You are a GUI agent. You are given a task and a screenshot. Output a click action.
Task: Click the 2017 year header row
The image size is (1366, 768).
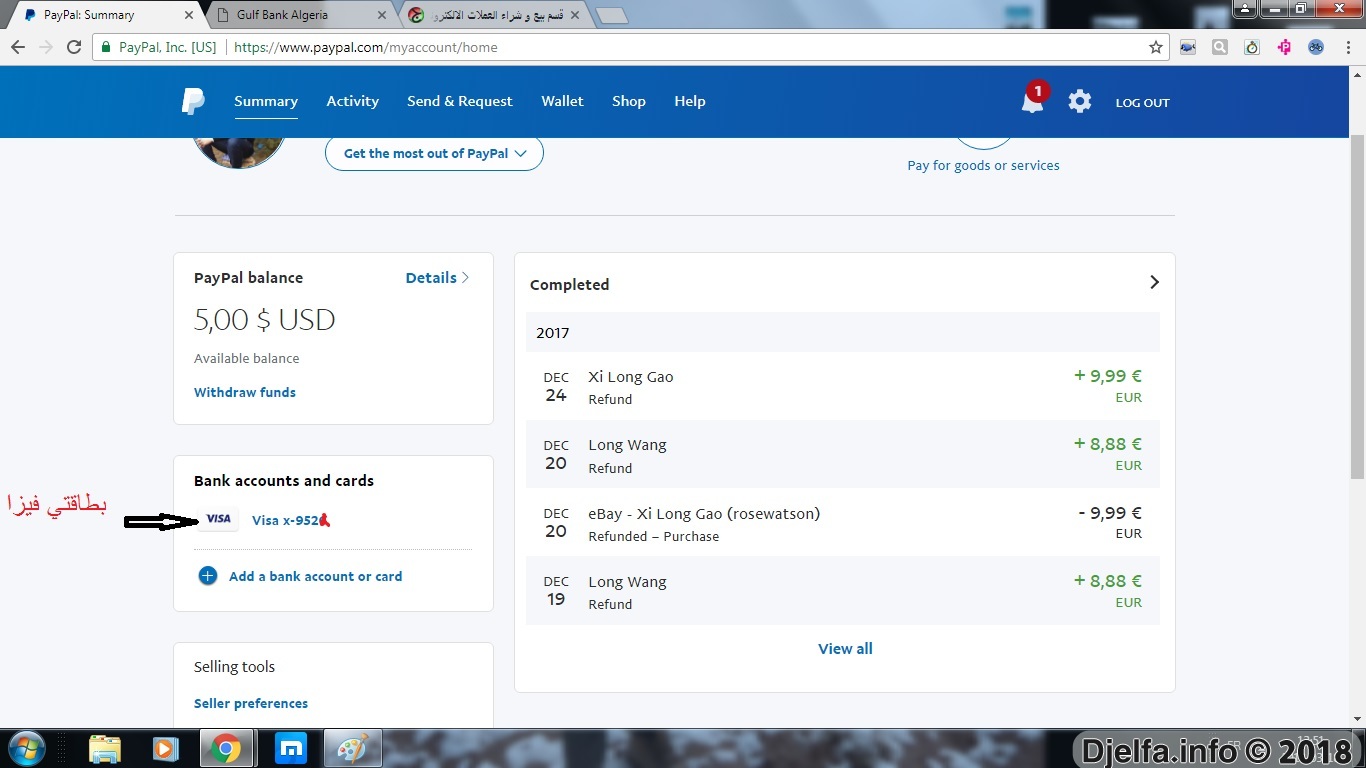click(843, 332)
